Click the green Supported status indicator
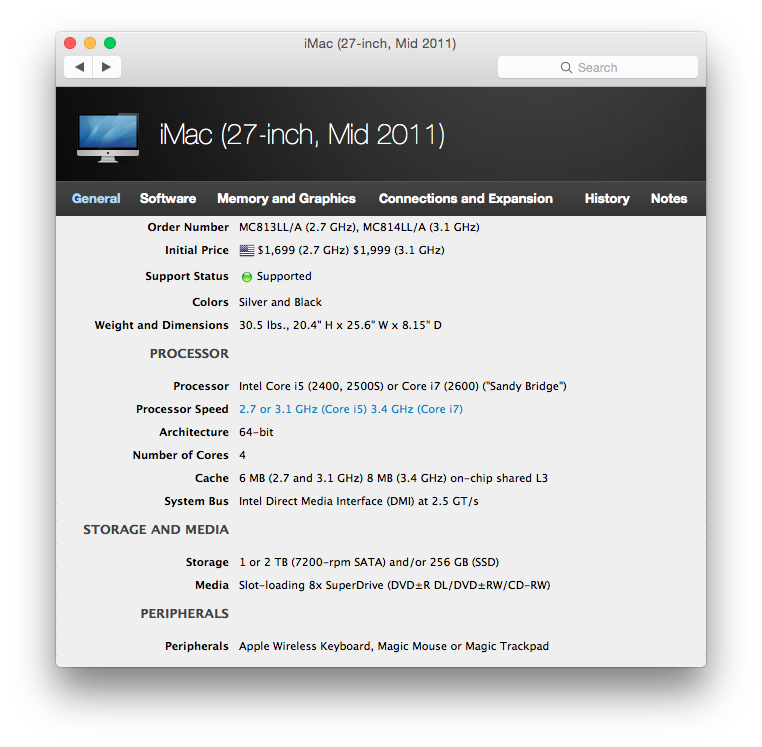The image size is (762, 747). [247, 277]
